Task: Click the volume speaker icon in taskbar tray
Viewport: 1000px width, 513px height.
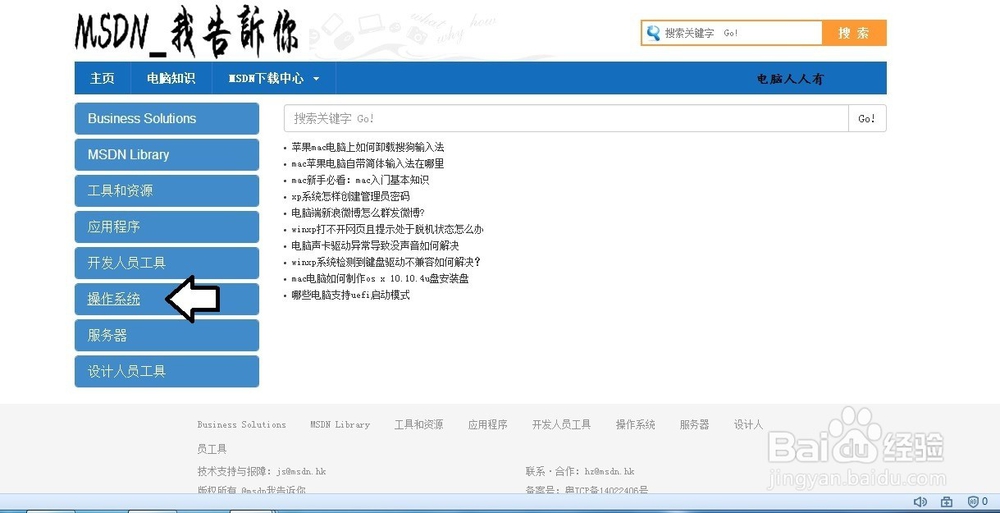Action: pyautogui.click(x=920, y=502)
